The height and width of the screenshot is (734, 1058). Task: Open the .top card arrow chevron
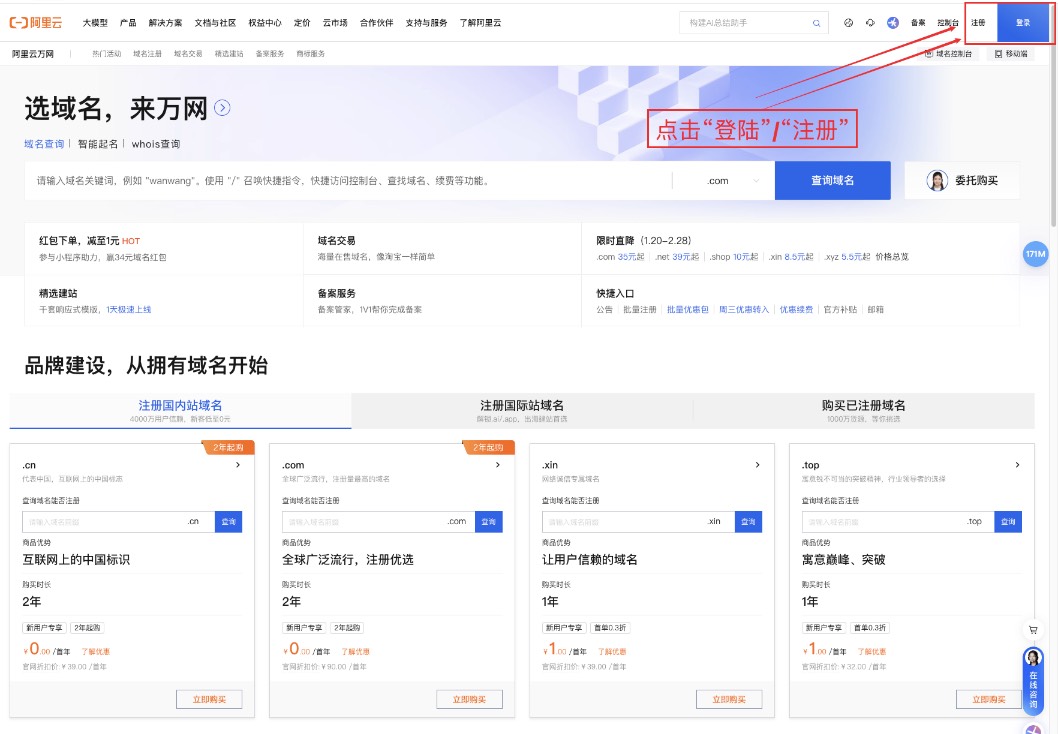pyautogui.click(x=1018, y=465)
